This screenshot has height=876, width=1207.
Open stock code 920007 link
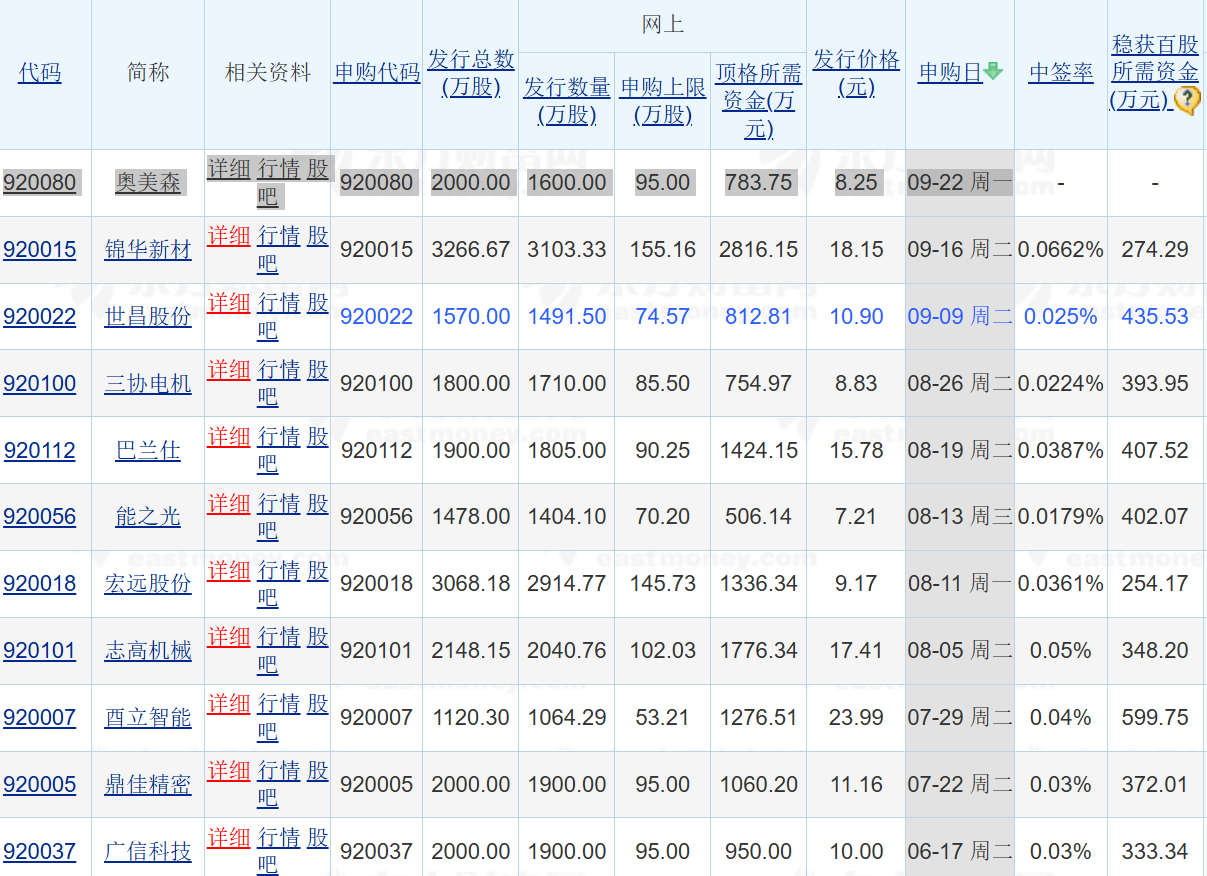point(40,718)
